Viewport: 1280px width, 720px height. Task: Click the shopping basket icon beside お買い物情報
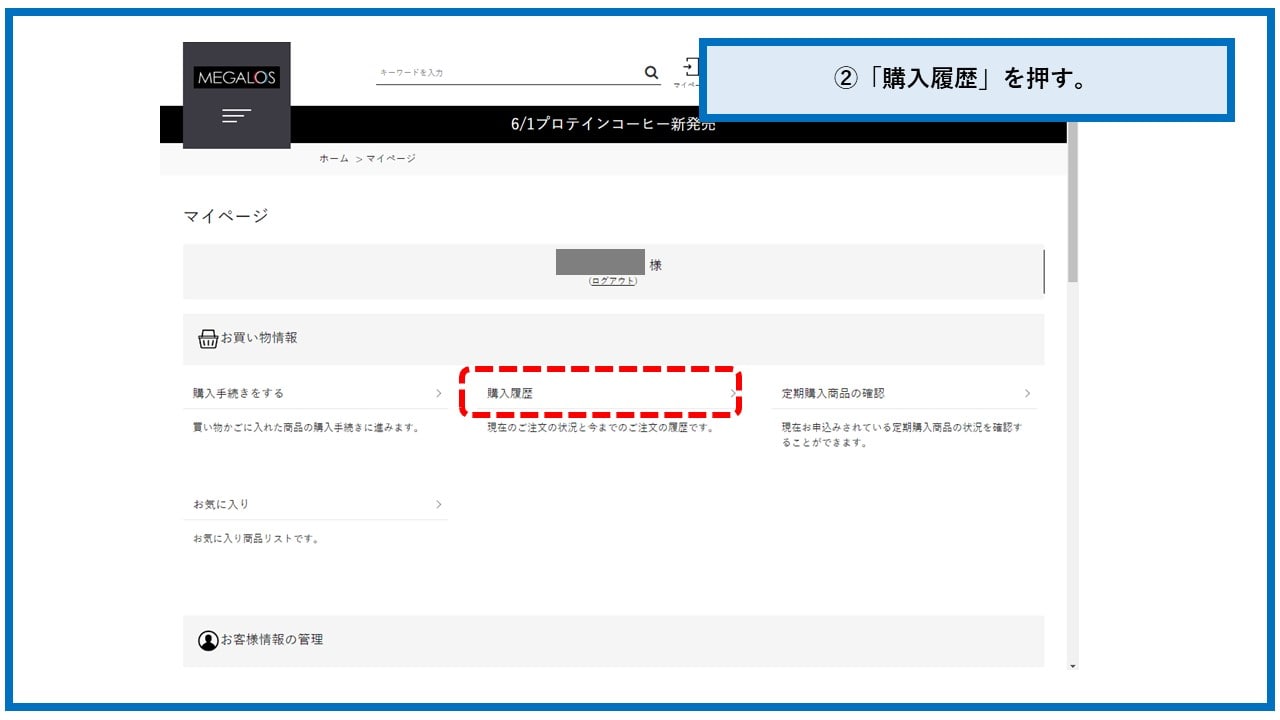point(207,339)
